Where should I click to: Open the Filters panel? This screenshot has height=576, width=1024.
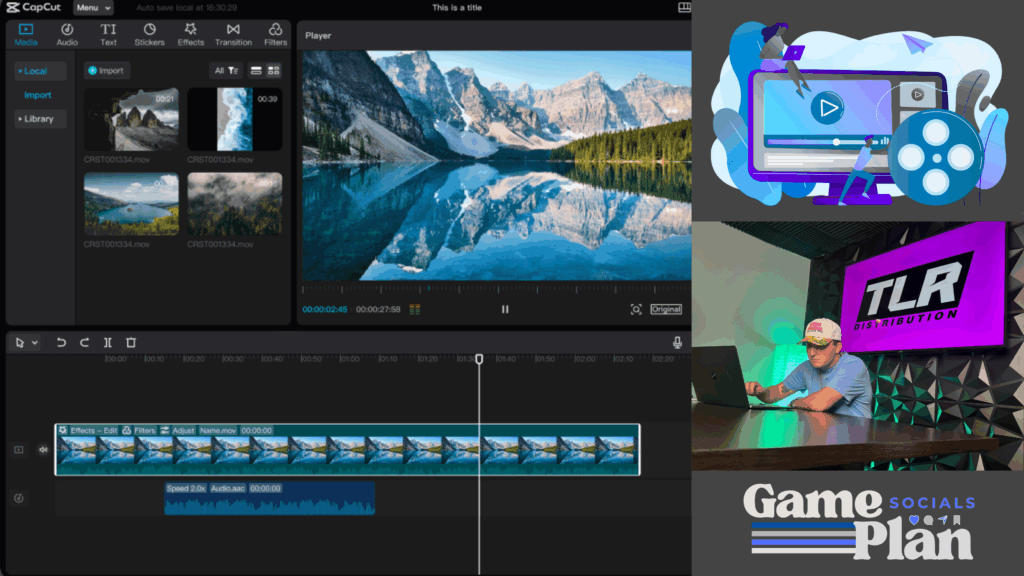click(x=275, y=35)
